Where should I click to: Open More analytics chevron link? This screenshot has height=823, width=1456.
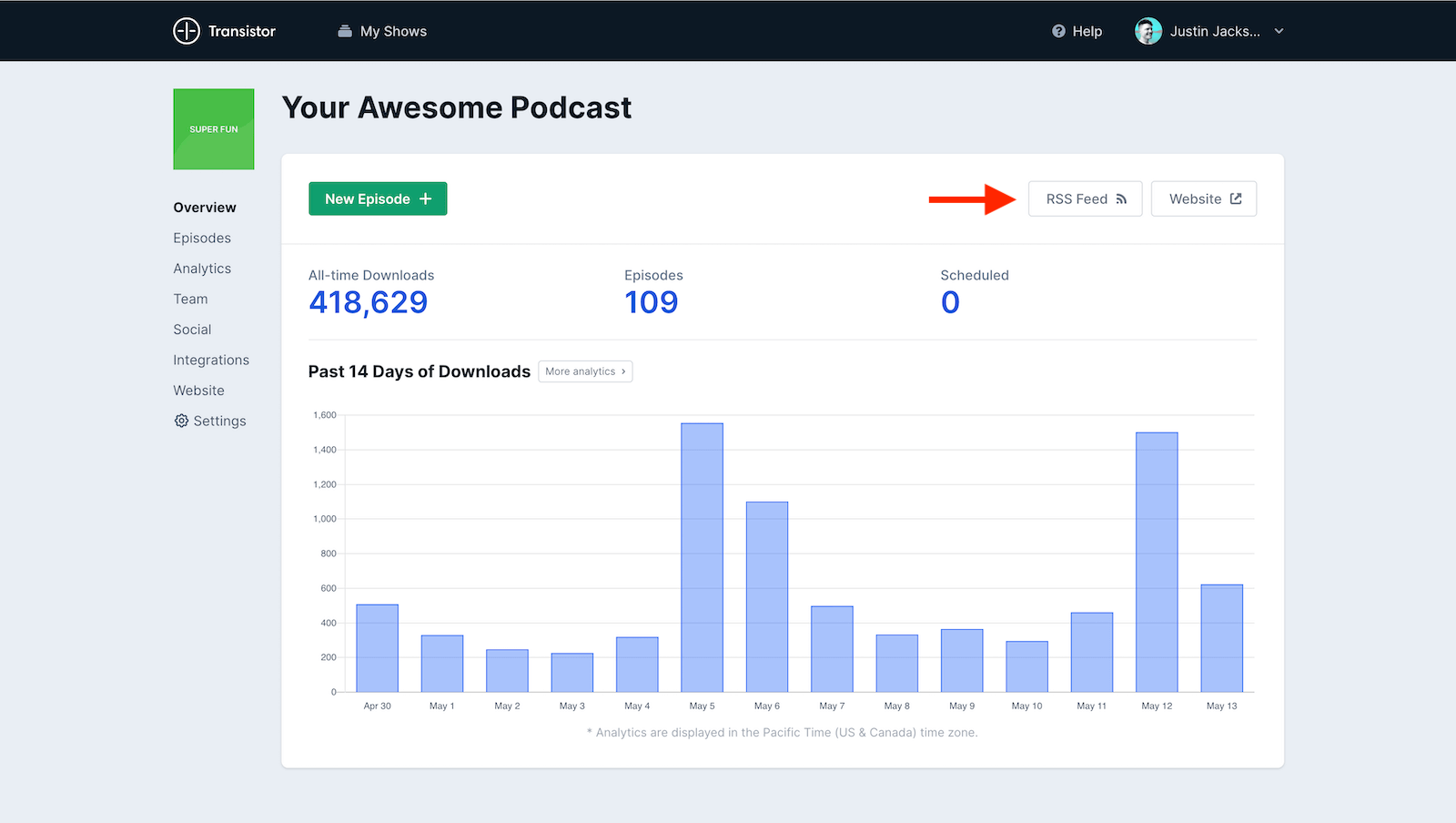623,371
